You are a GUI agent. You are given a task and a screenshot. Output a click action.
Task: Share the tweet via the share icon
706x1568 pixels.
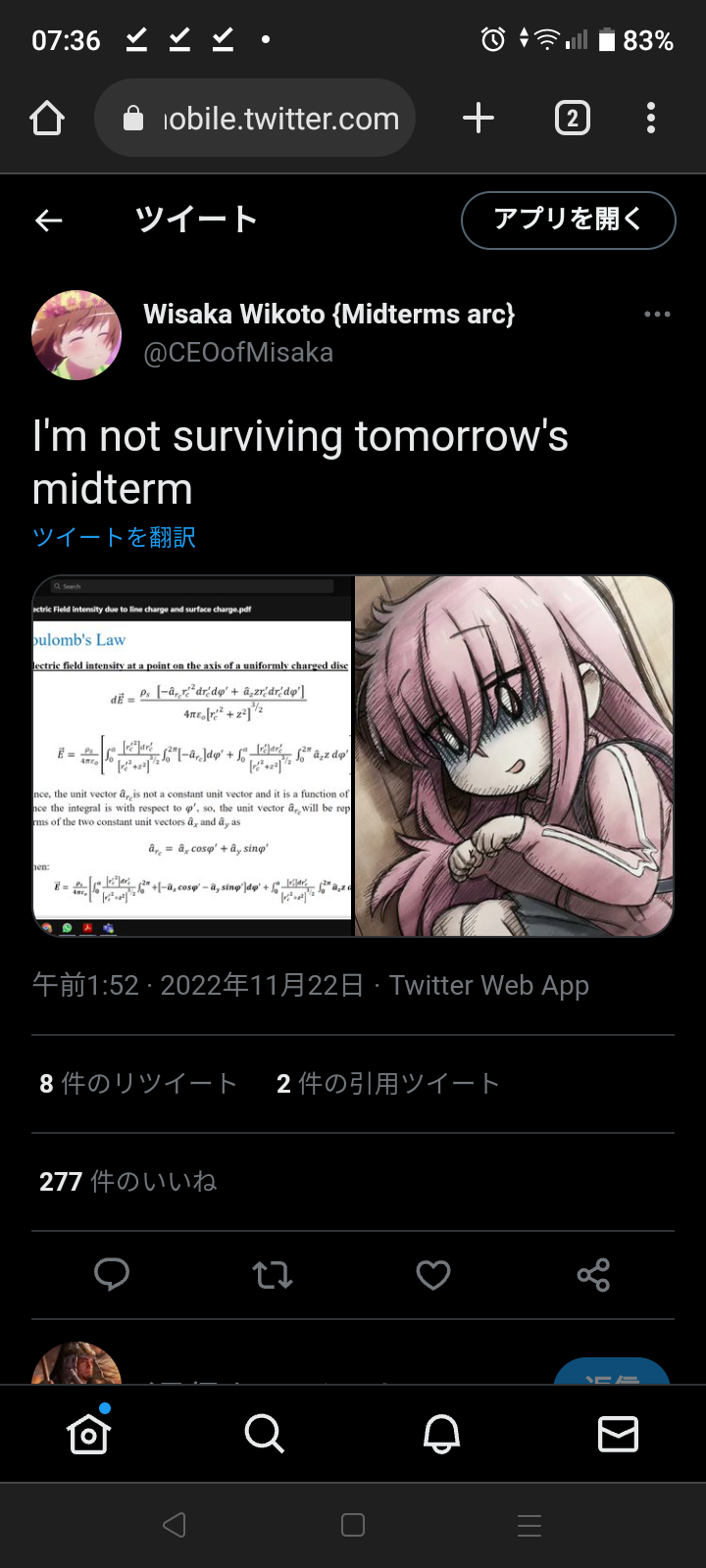click(x=594, y=1274)
